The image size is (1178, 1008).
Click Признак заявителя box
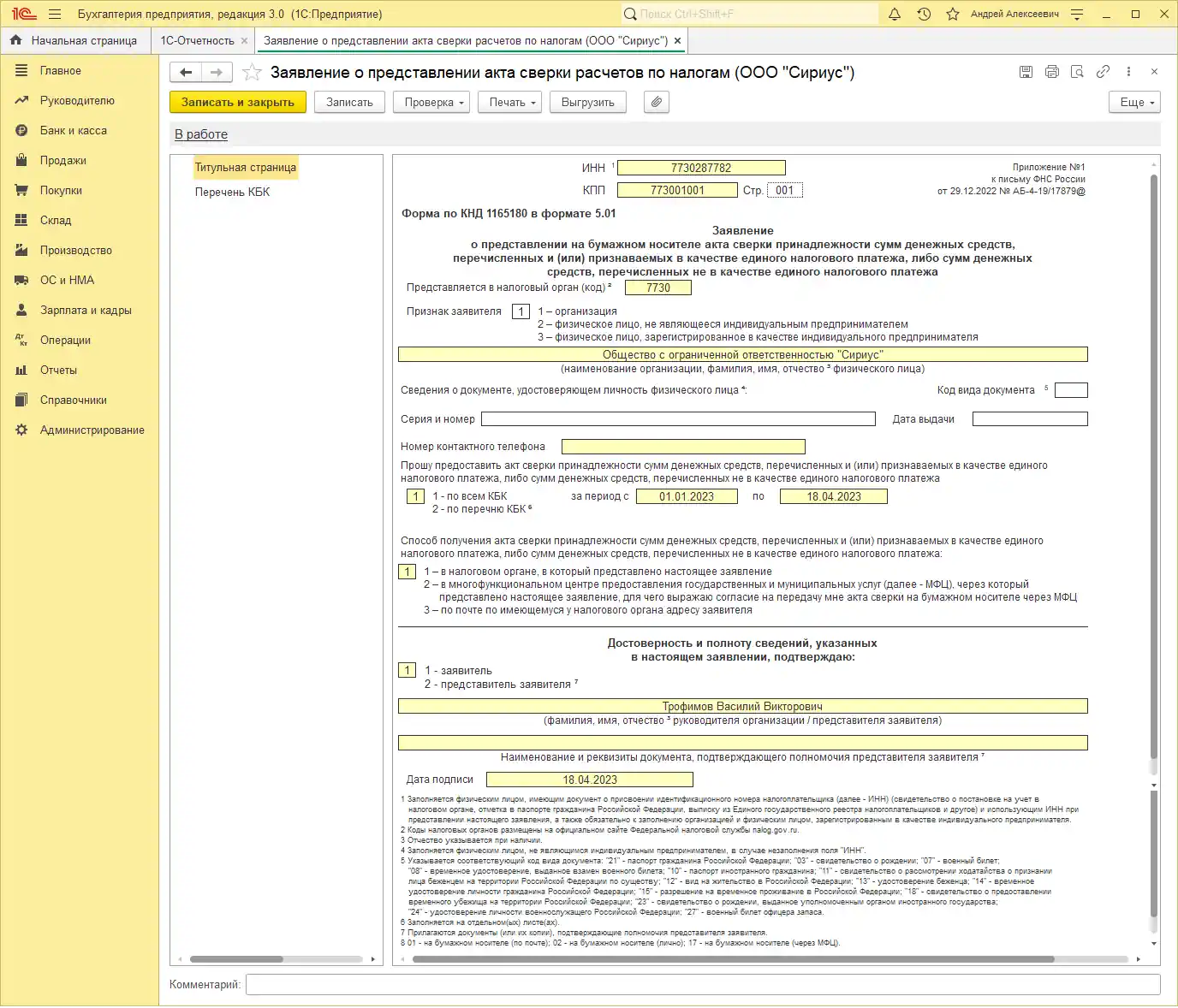coord(521,311)
